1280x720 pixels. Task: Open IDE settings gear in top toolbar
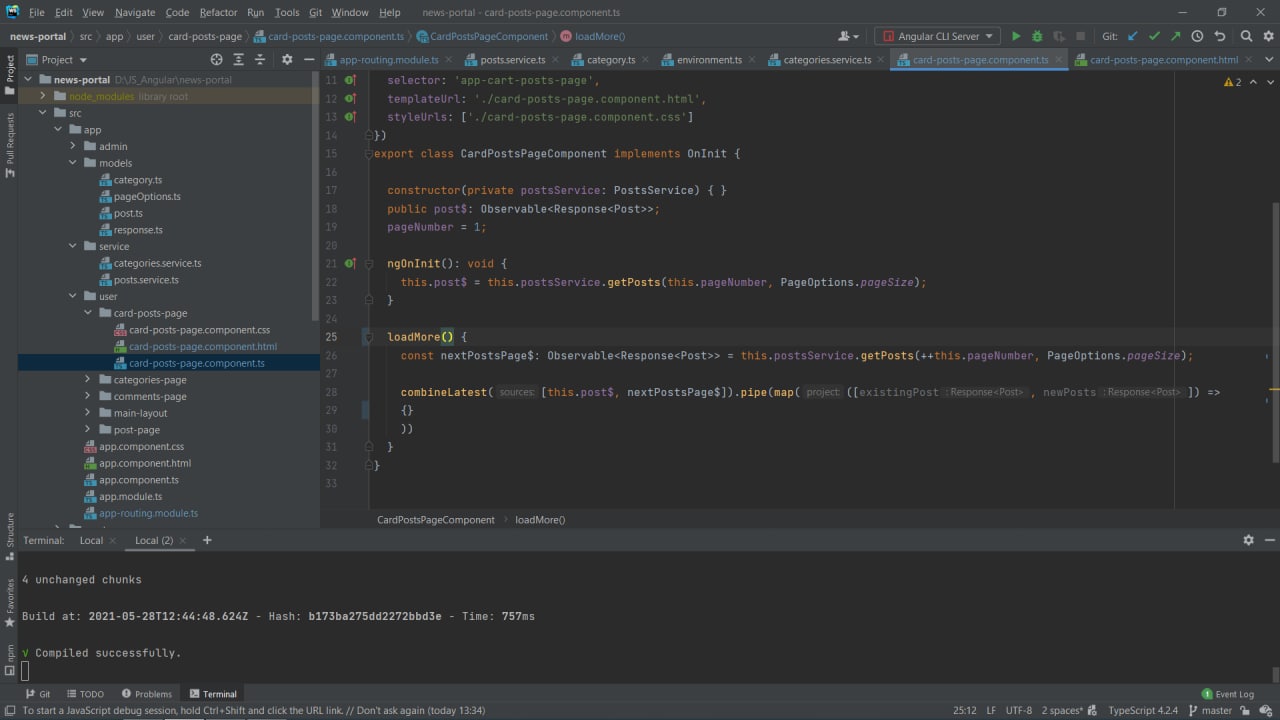pyautogui.click(x=1268, y=36)
